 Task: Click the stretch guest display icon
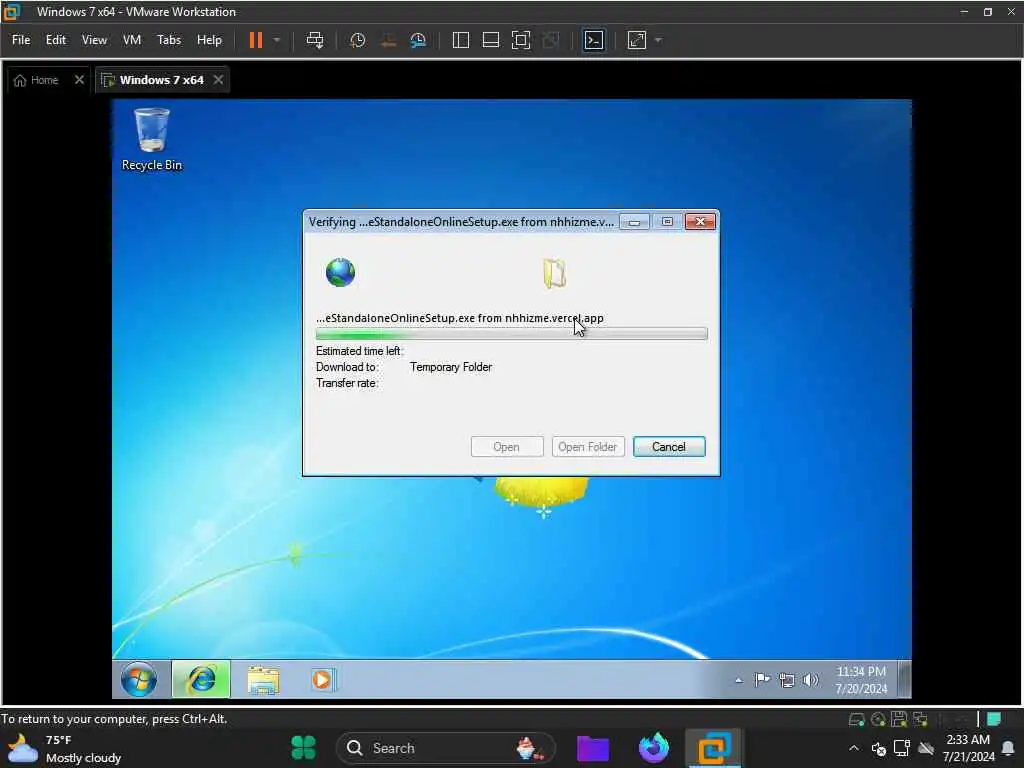click(x=637, y=40)
